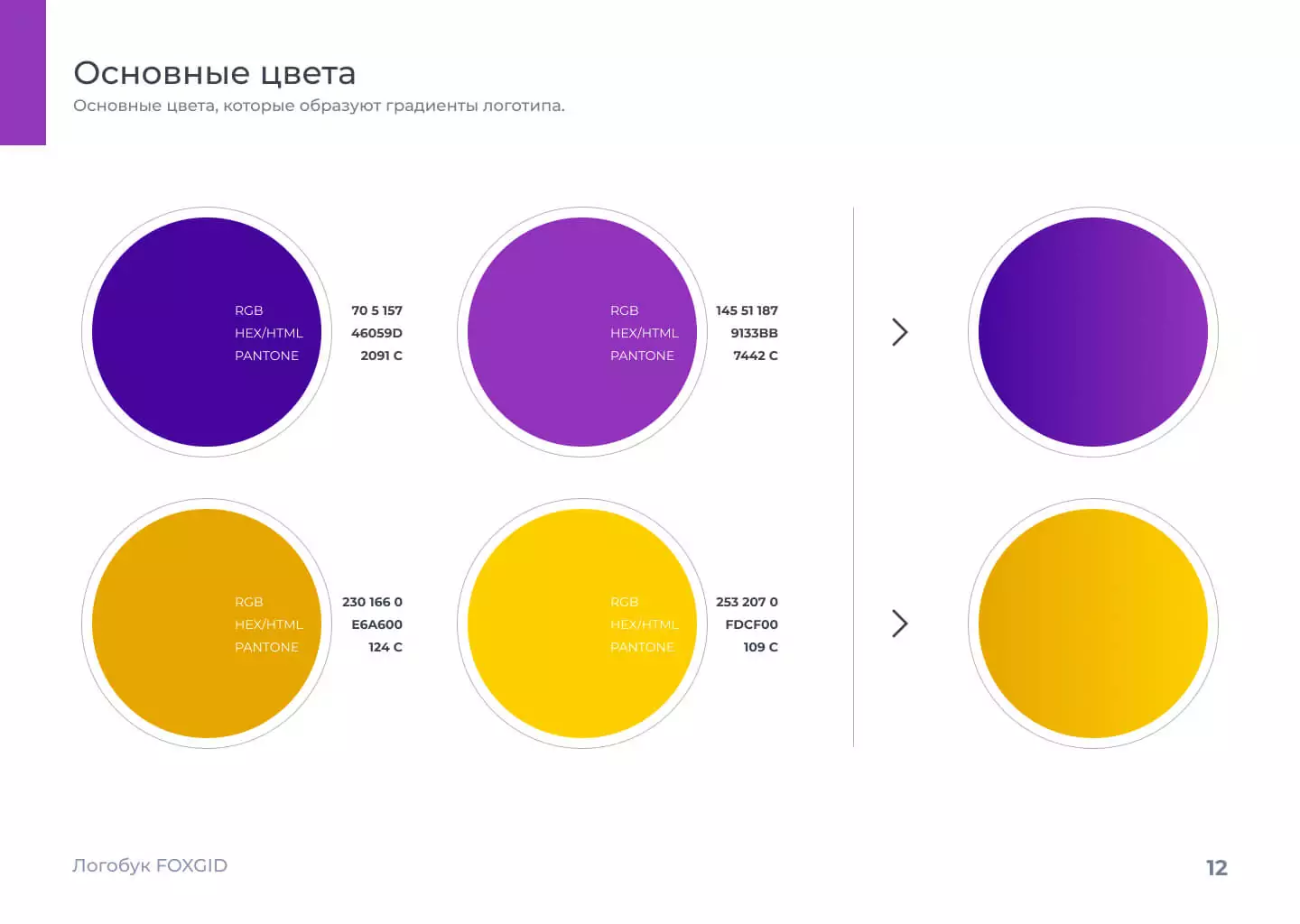Click the Pantone value 7442 C
1300x924 pixels.
click(756, 356)
